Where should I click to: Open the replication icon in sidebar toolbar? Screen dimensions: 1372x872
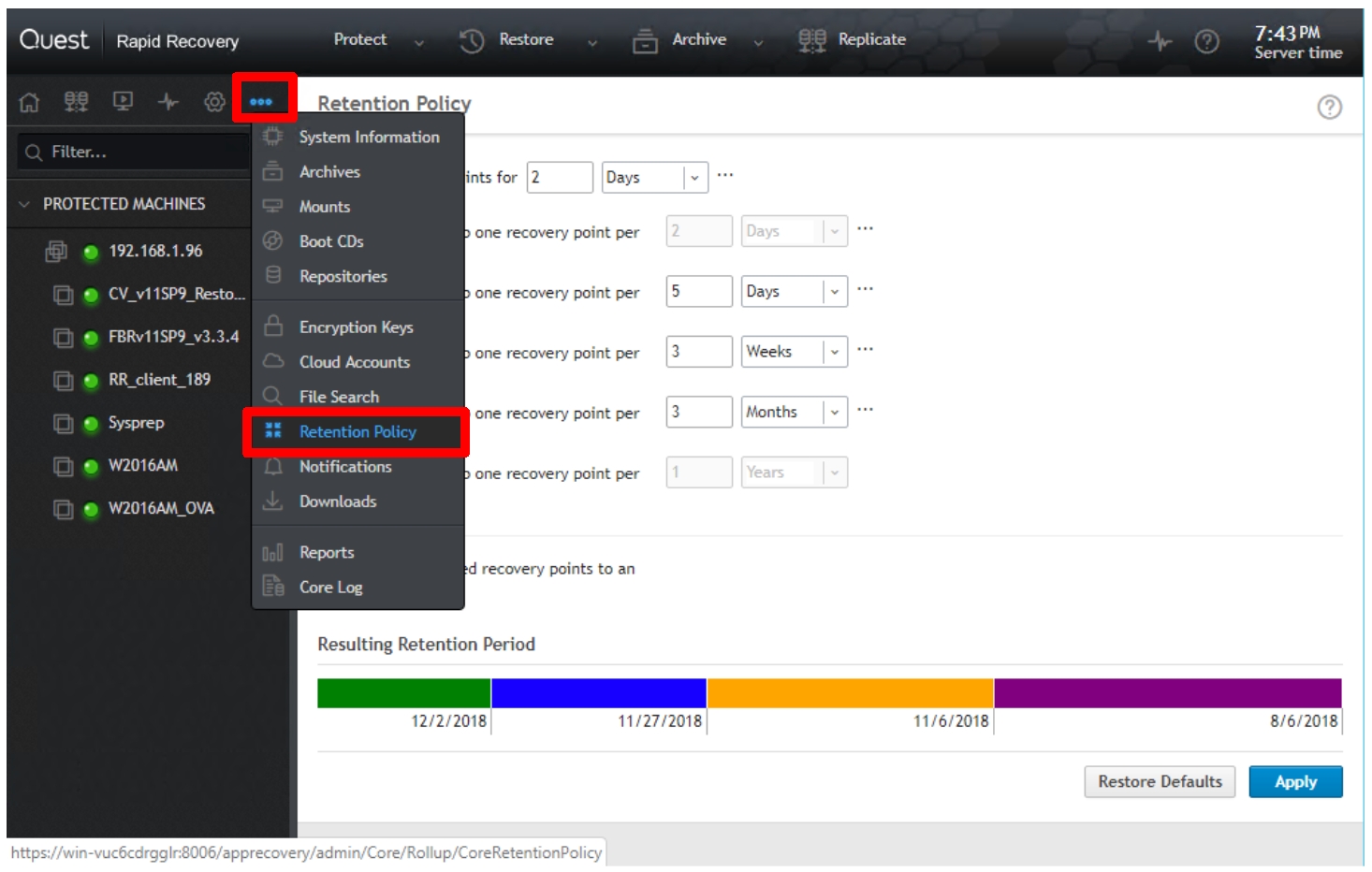[x=76, y=101]
